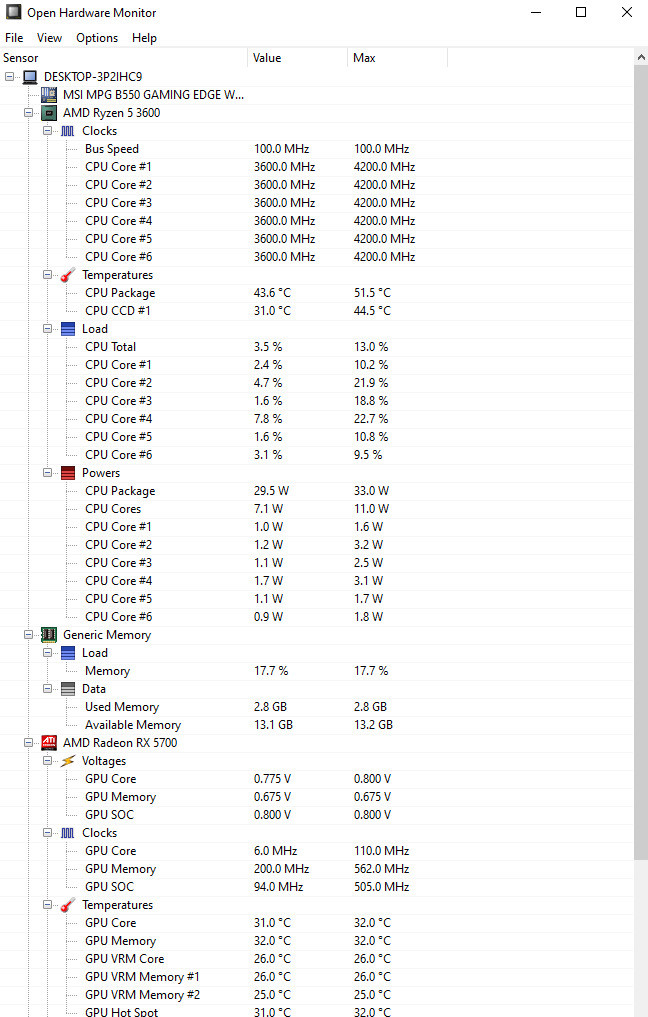Image resolution: width=648 pixels, height=1017 pixels.
Task: Click the CPU Temperatures thermometer icon
Action: point(67,275)
